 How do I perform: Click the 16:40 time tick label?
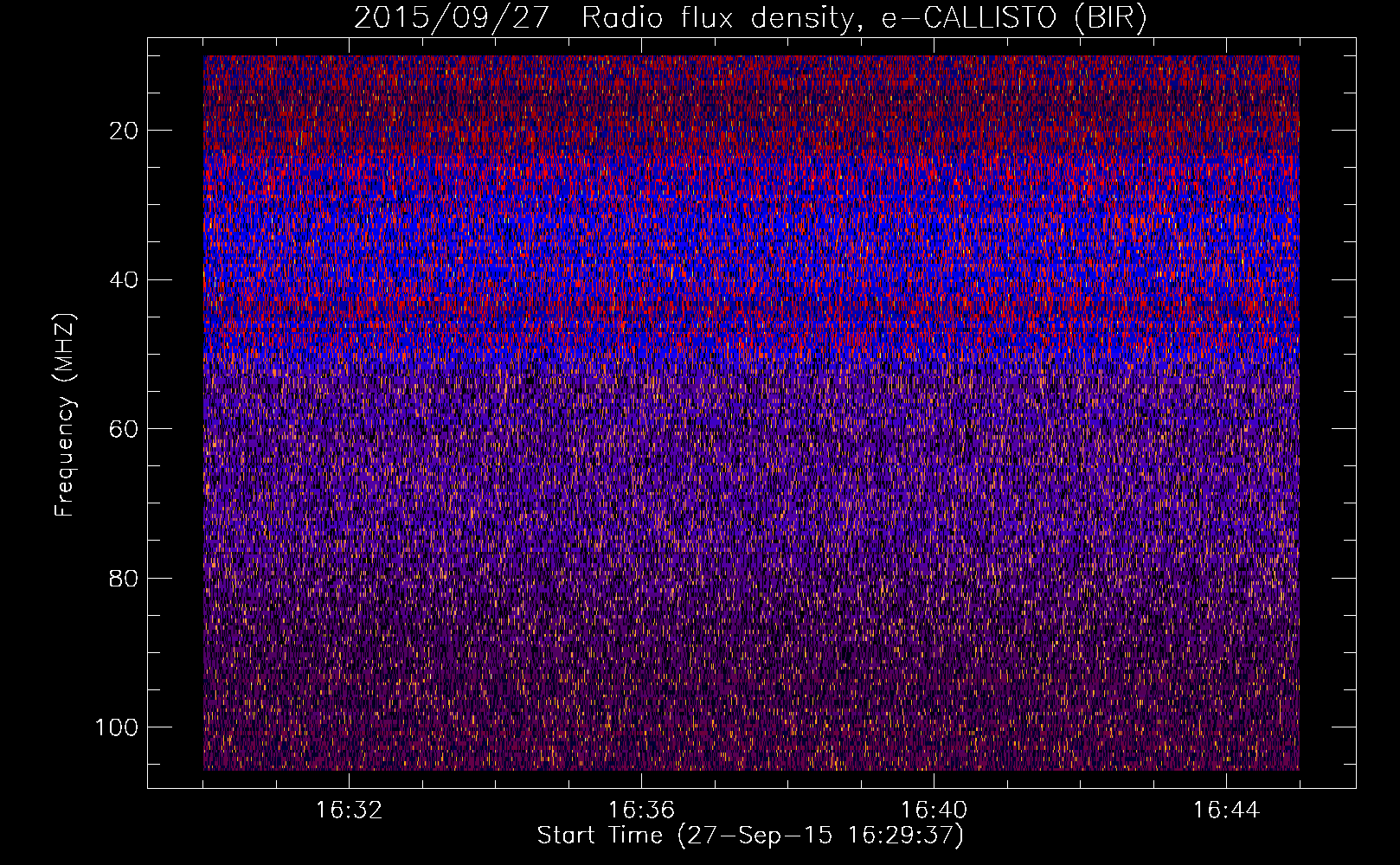(934, 811)
